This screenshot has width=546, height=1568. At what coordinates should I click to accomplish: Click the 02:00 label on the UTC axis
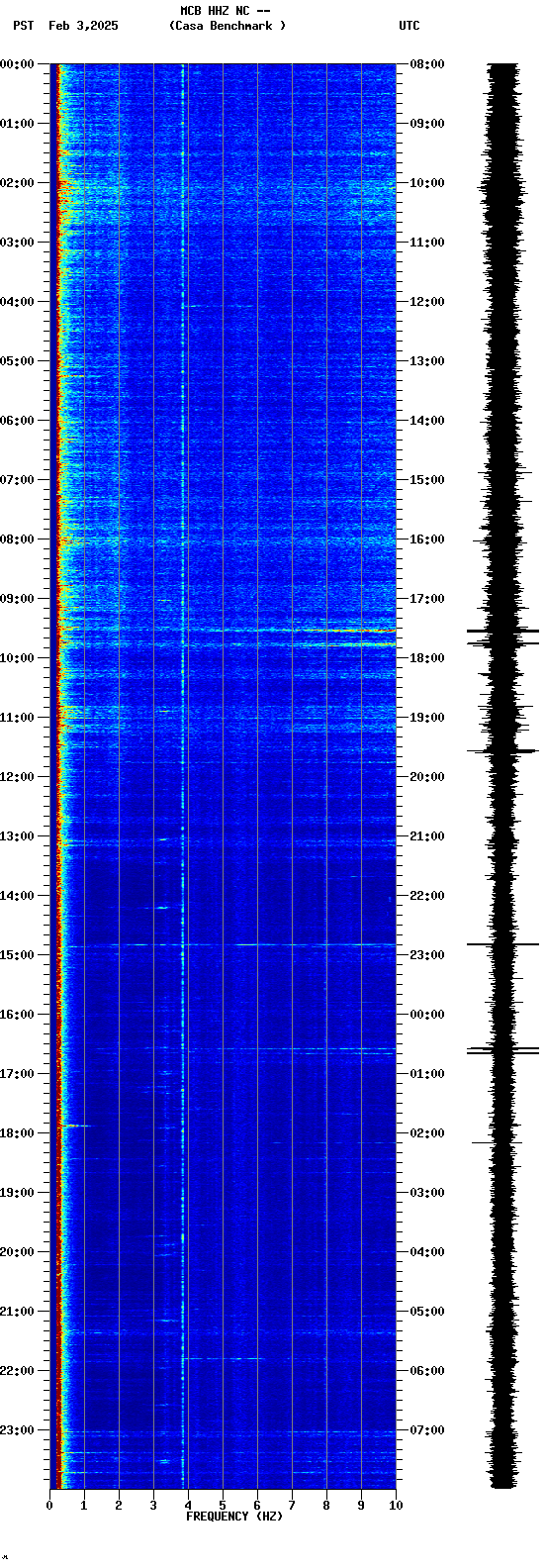click(x=427, y=1133)
